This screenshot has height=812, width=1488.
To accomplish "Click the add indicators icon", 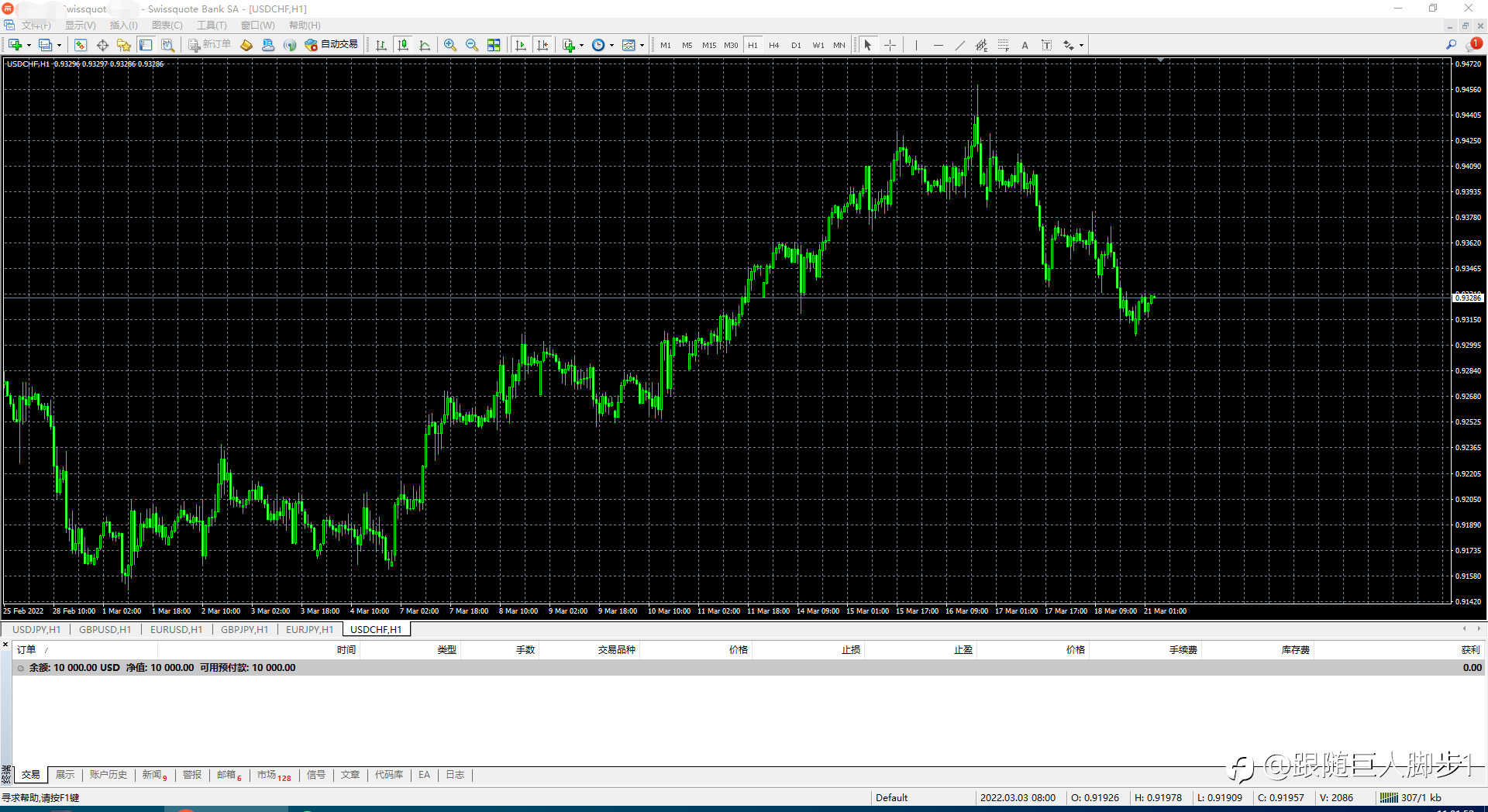I will (x=569, y=45).
